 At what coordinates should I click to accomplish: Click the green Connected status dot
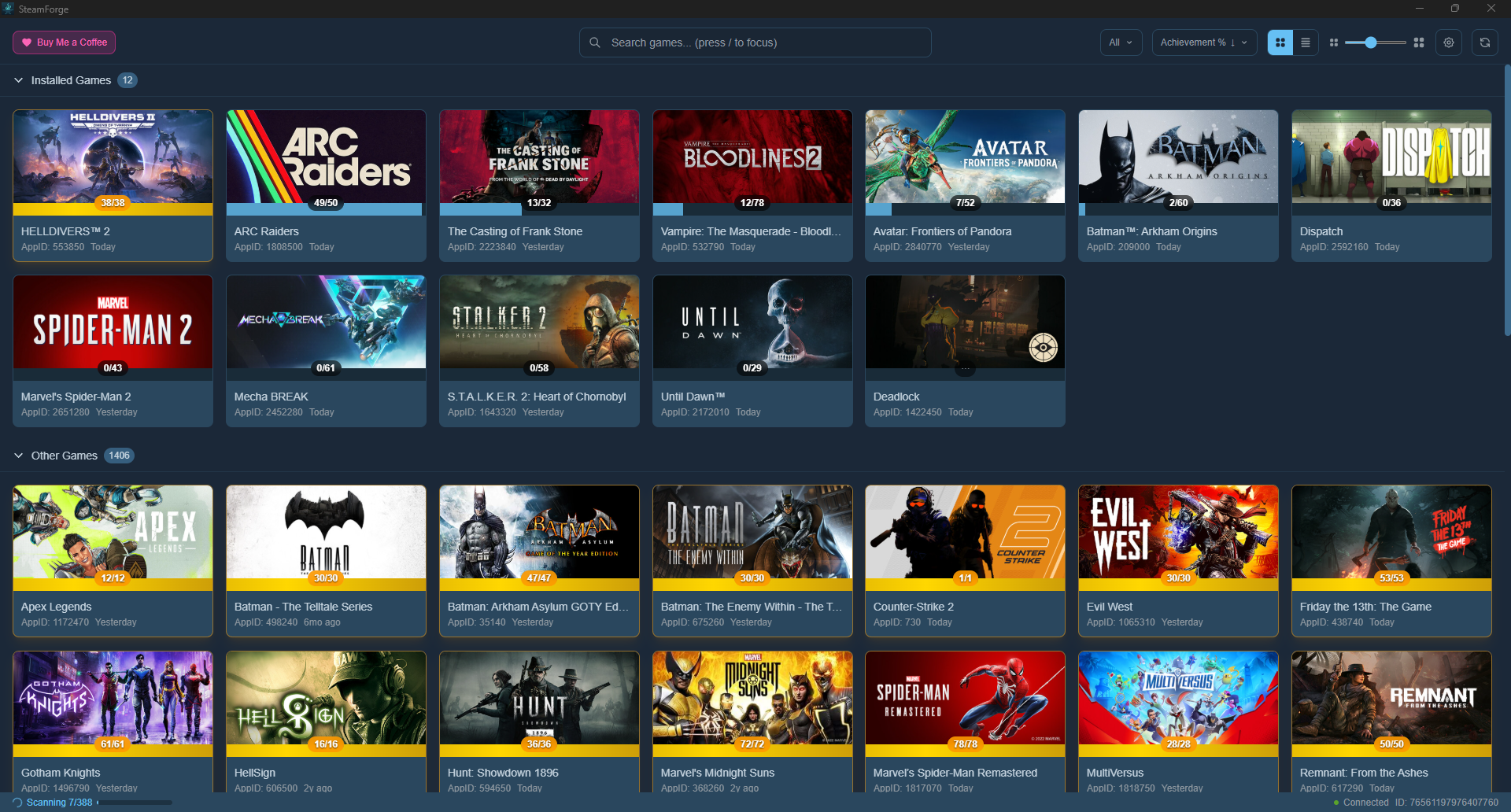point(1336,803)
